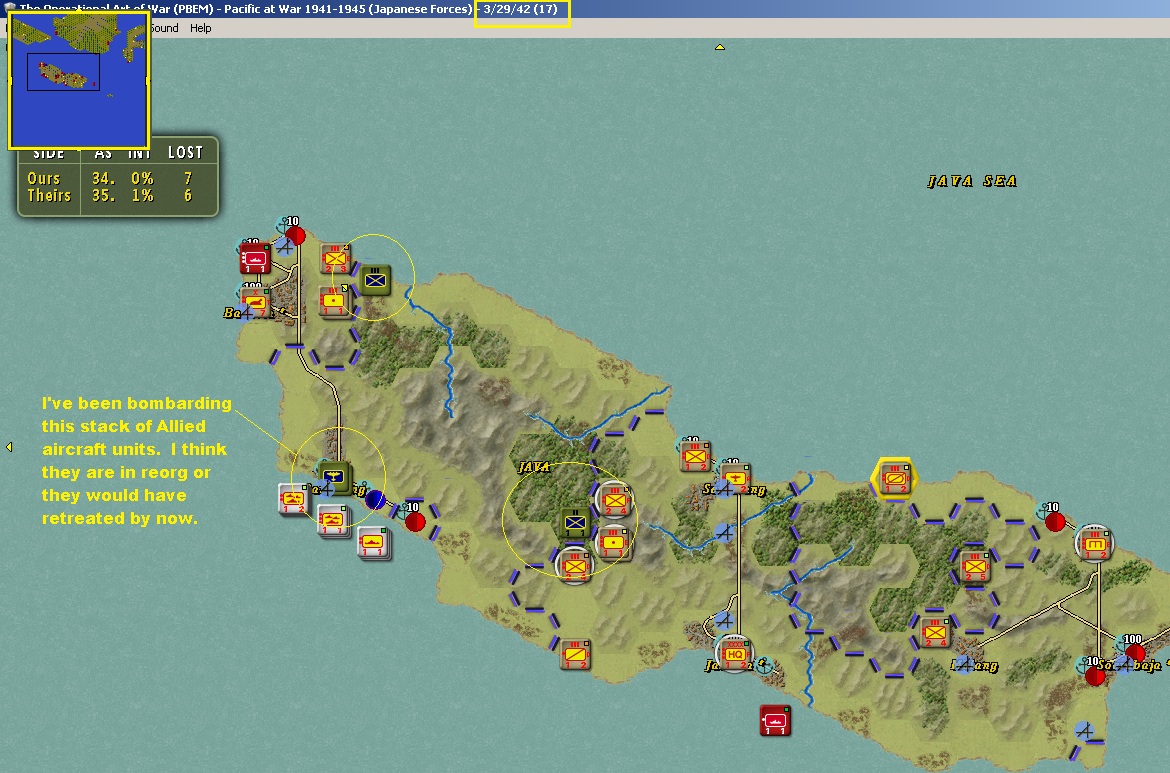Click the anchor port icon beside the HQ unit
Viewport: 1170px width, 773px height.
(763, 666)
